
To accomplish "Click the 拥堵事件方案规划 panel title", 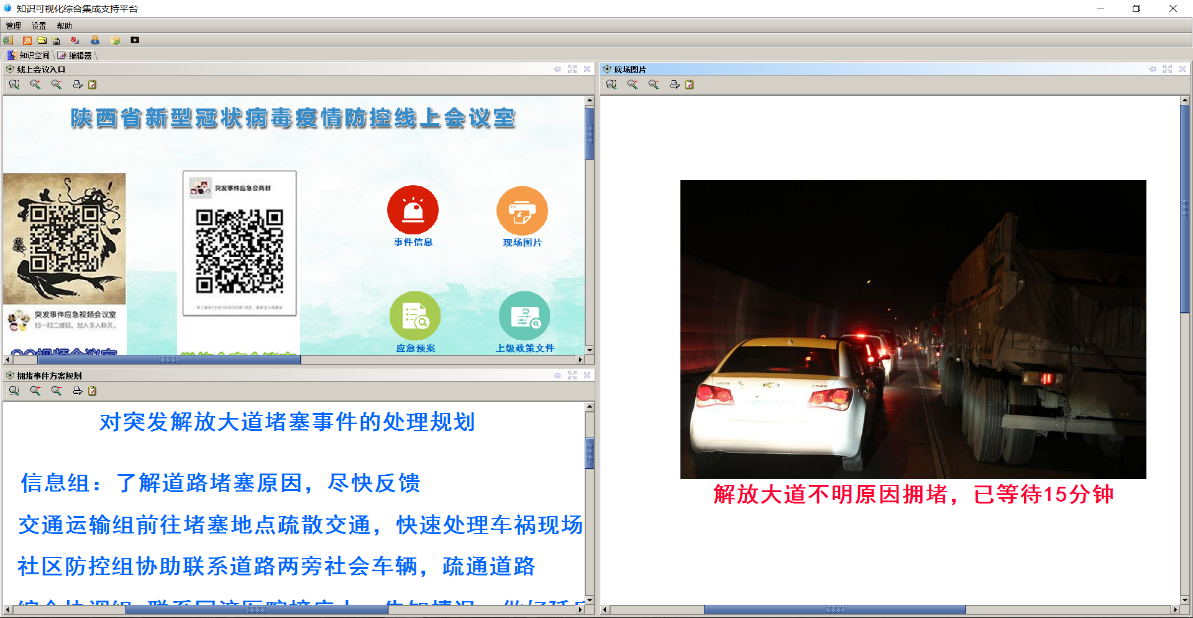I will point(49,376).
